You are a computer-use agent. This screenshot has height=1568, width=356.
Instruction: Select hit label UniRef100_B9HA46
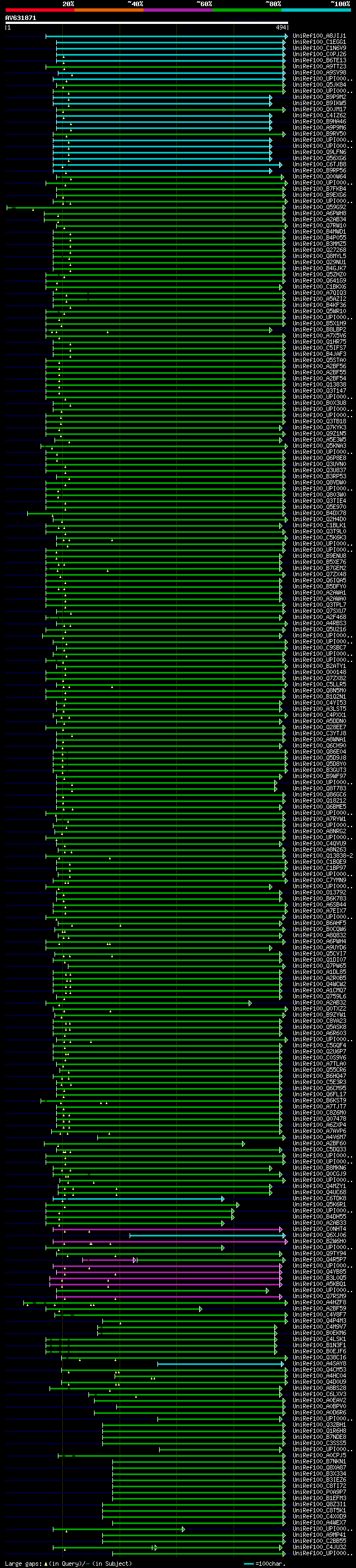(x=319, y=122)
